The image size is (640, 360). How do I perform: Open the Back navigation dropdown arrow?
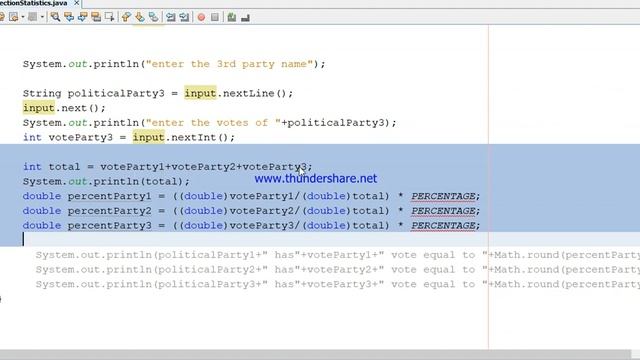(x=23, y=17)
